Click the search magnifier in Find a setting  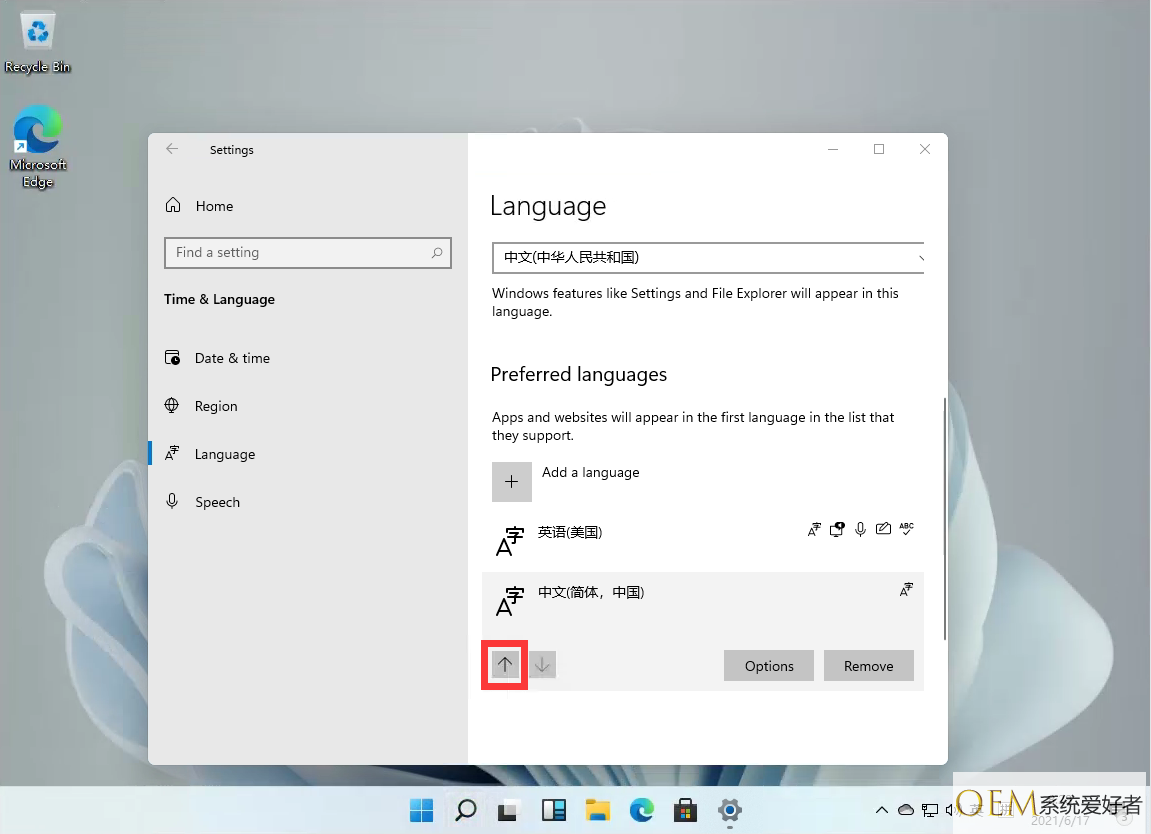pyautogui.click(x=437, y=253)
